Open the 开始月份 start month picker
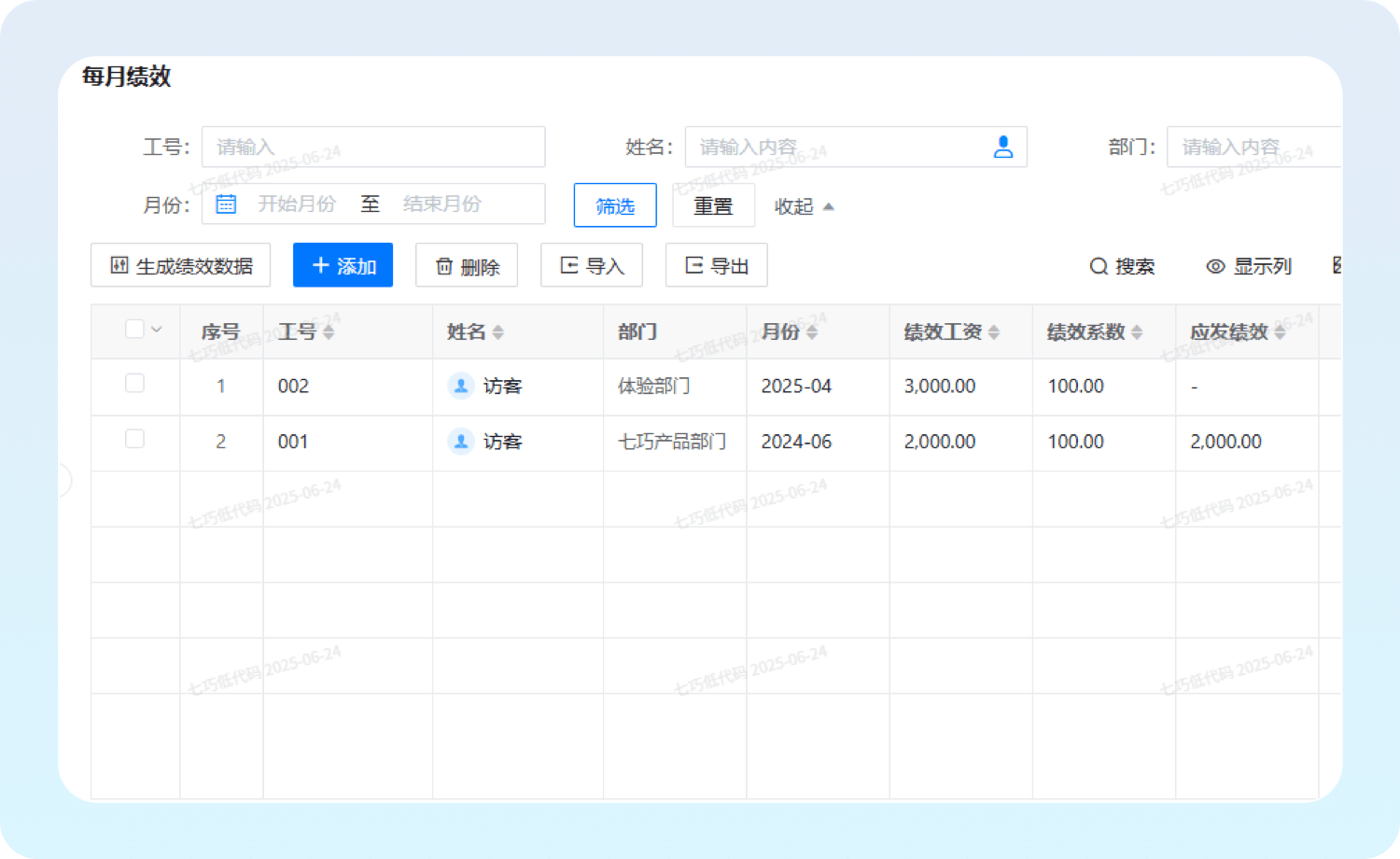 (297, 204)
